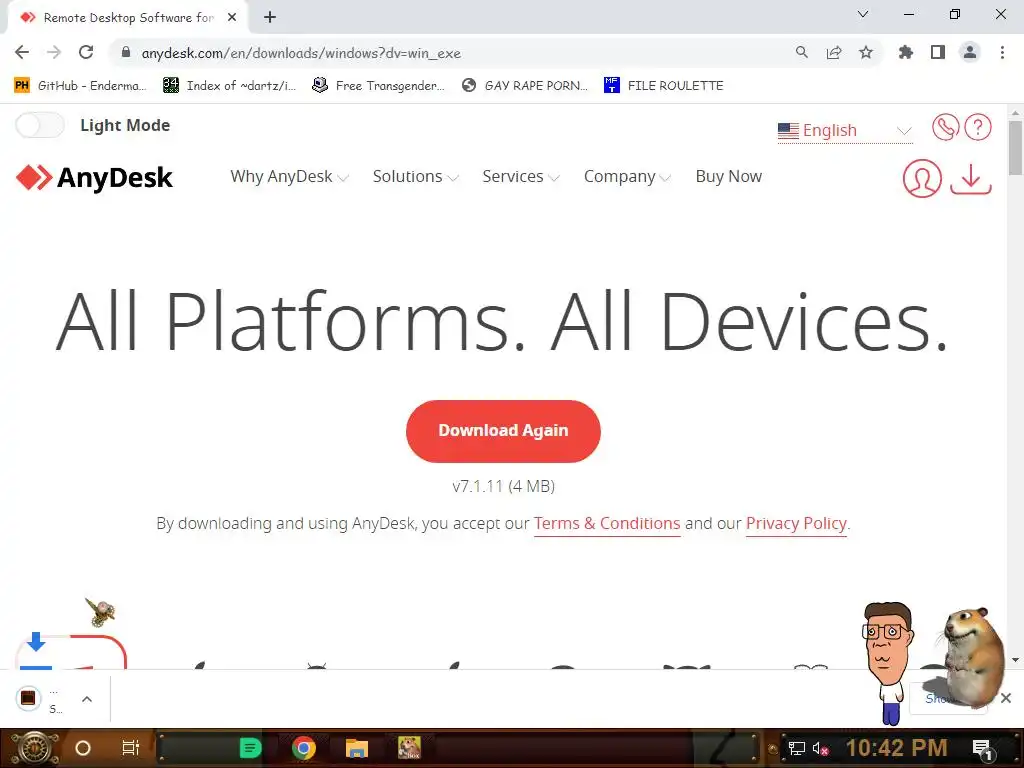This screenshot has height=768, width=1024.
Task: Share this page via share icon
Action: [x=834, y=52]
